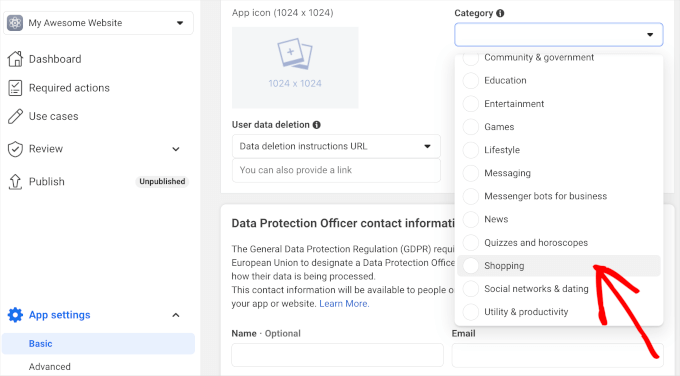Click the Publish upload icon
Viewport: 680px width, 376px height.
pyautogui.click(x=15, y=182)
